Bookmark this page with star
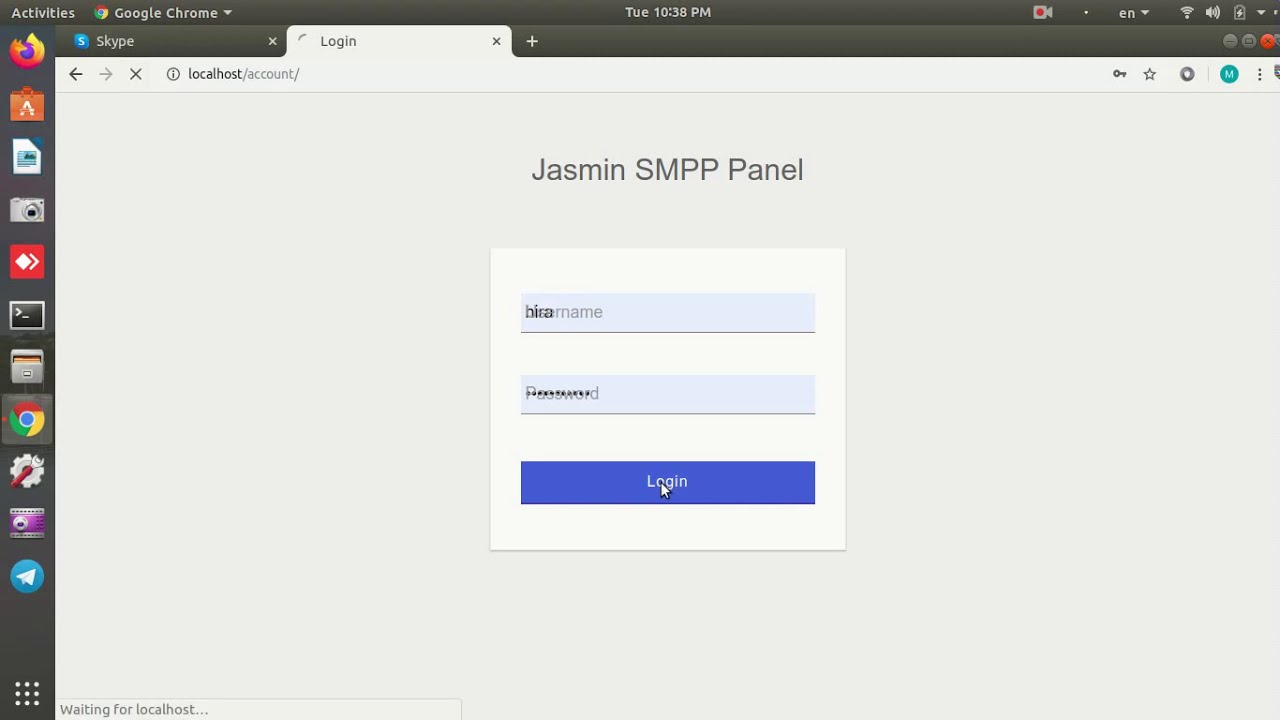Screen dimensions: 1280x720 pyautogui.click(x=1150, y=74)
